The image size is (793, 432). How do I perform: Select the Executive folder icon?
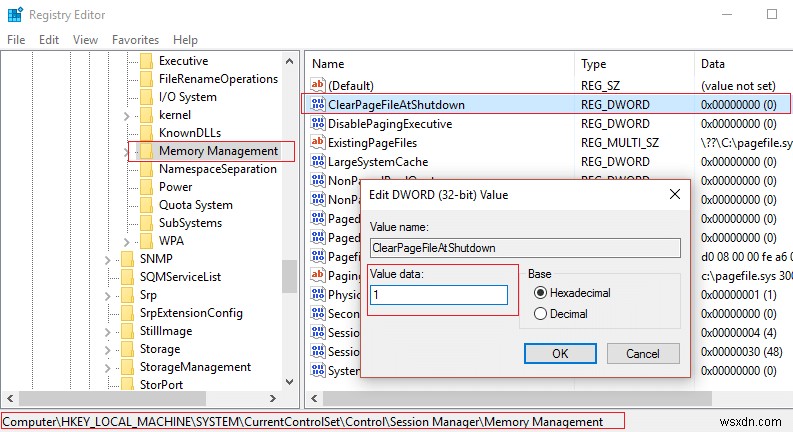(146, 61)
